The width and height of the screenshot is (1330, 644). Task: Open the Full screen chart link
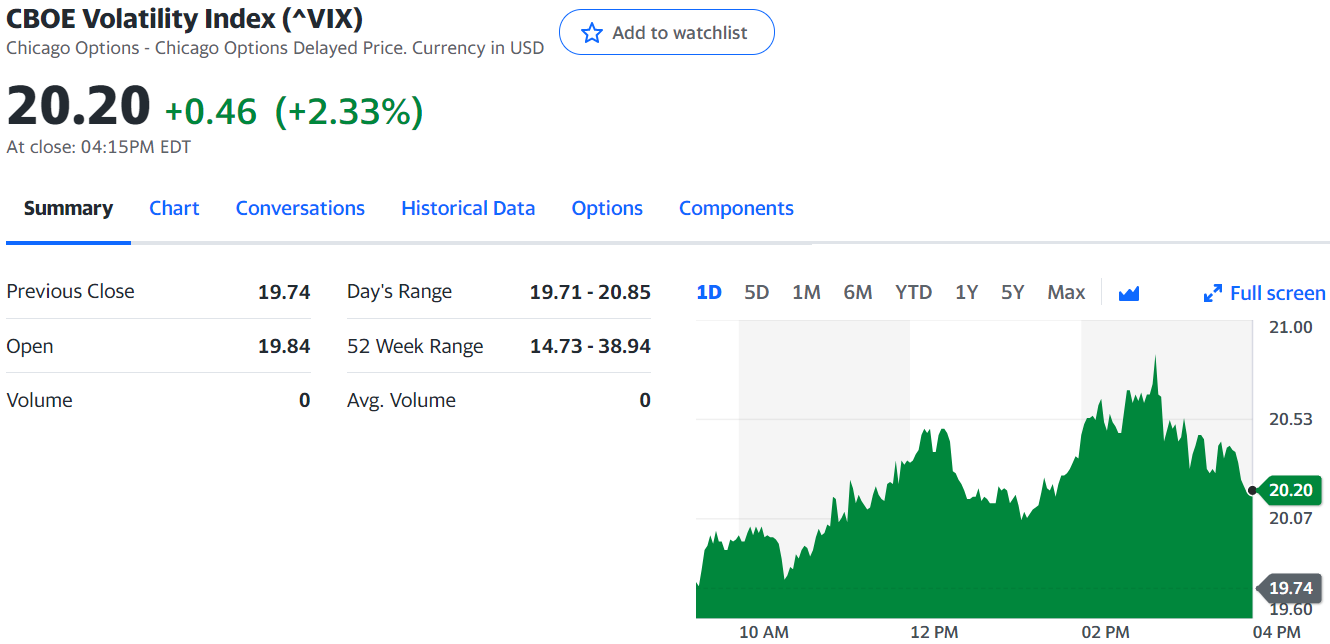pos(1265,293)
